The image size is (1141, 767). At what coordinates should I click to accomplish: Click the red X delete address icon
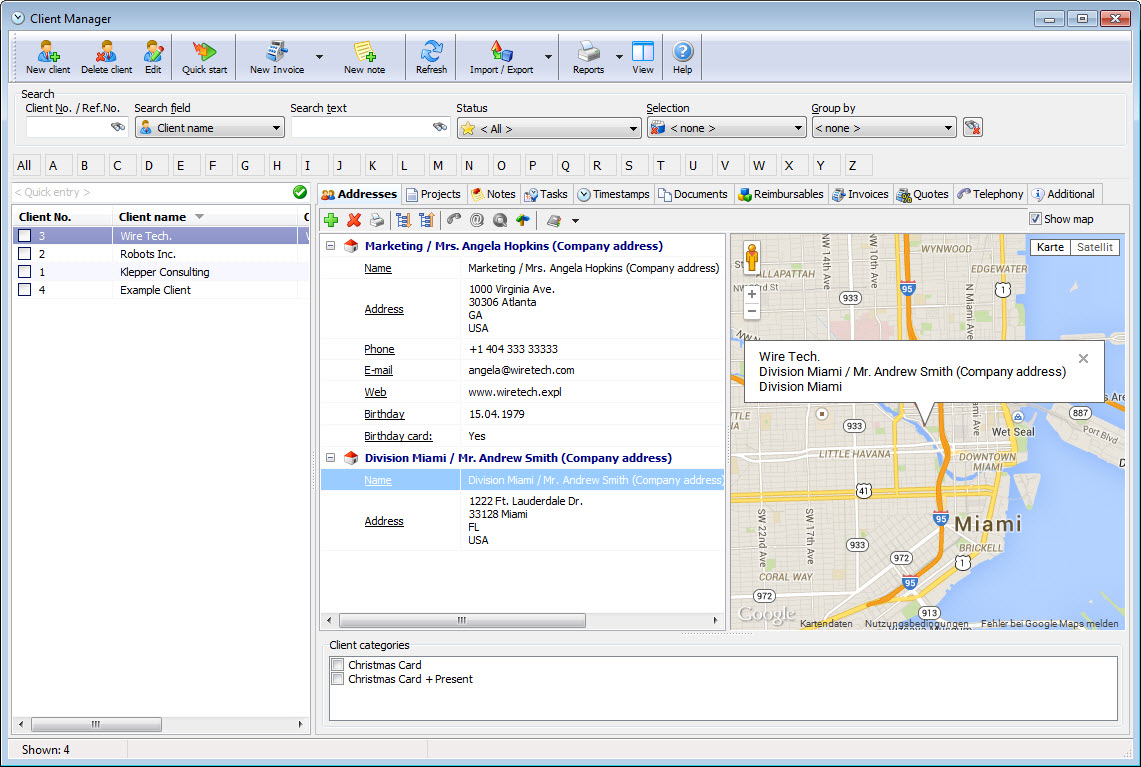point(353,220)
